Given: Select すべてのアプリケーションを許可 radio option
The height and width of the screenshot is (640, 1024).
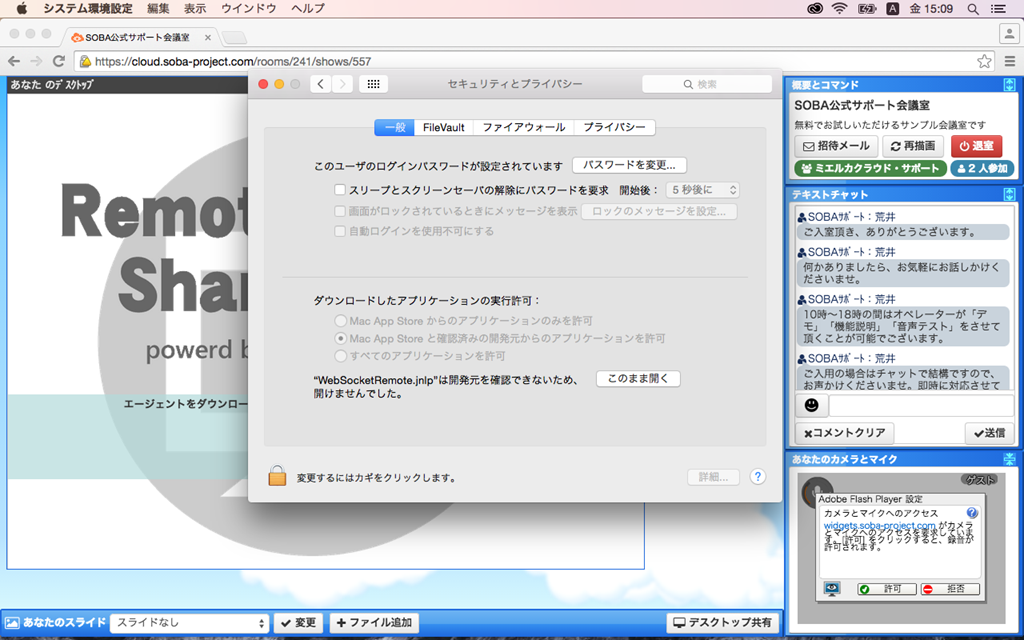Looking at the screenshot, I should (340, 356).
